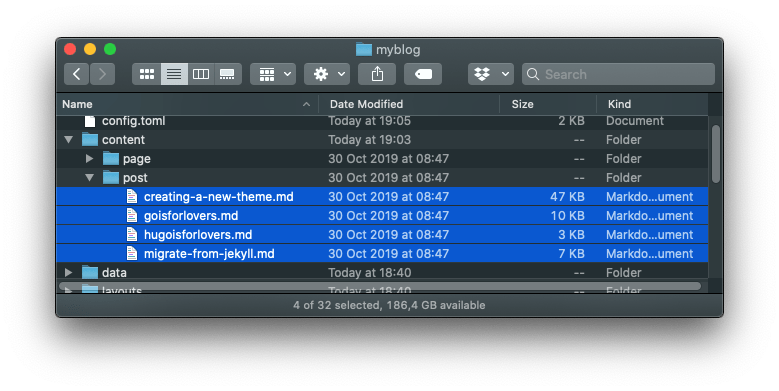Viewport: 779px width, 391px height.
Task: Expand the page folder
Action: click(x=89, y=158)
